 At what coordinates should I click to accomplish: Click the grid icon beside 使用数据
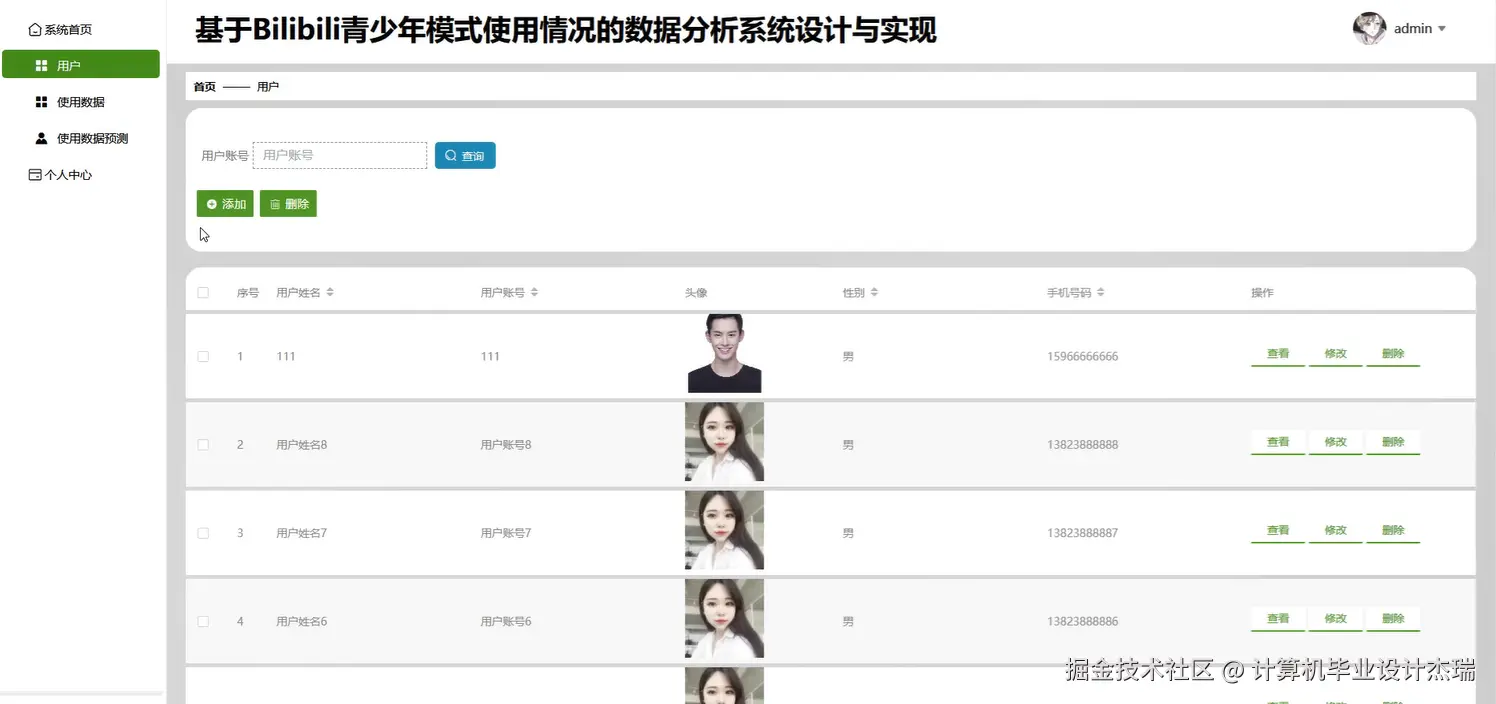[x=41, y=102]
